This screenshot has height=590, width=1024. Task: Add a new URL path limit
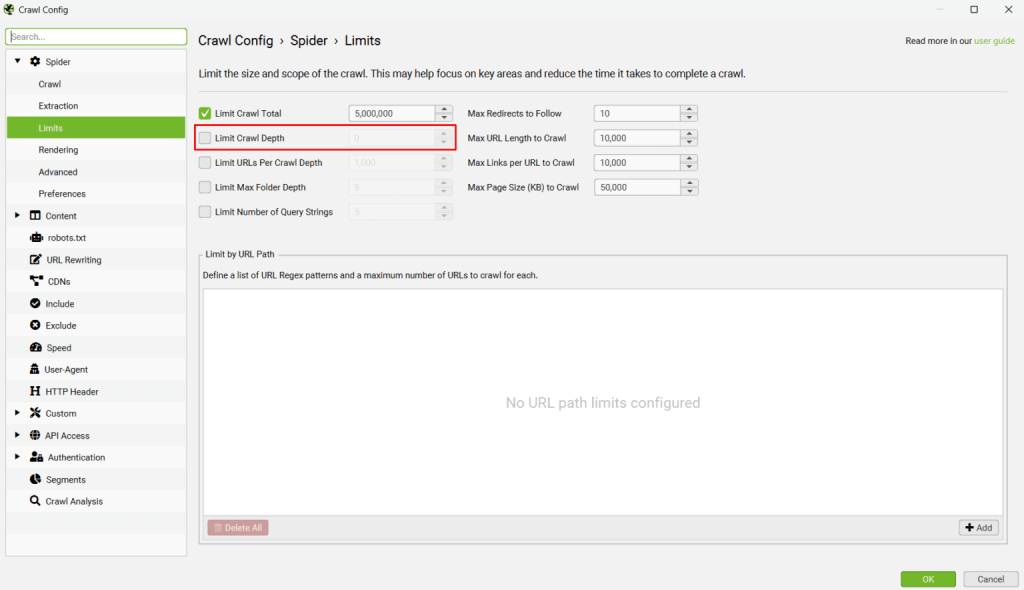click(x=978, y=527)
